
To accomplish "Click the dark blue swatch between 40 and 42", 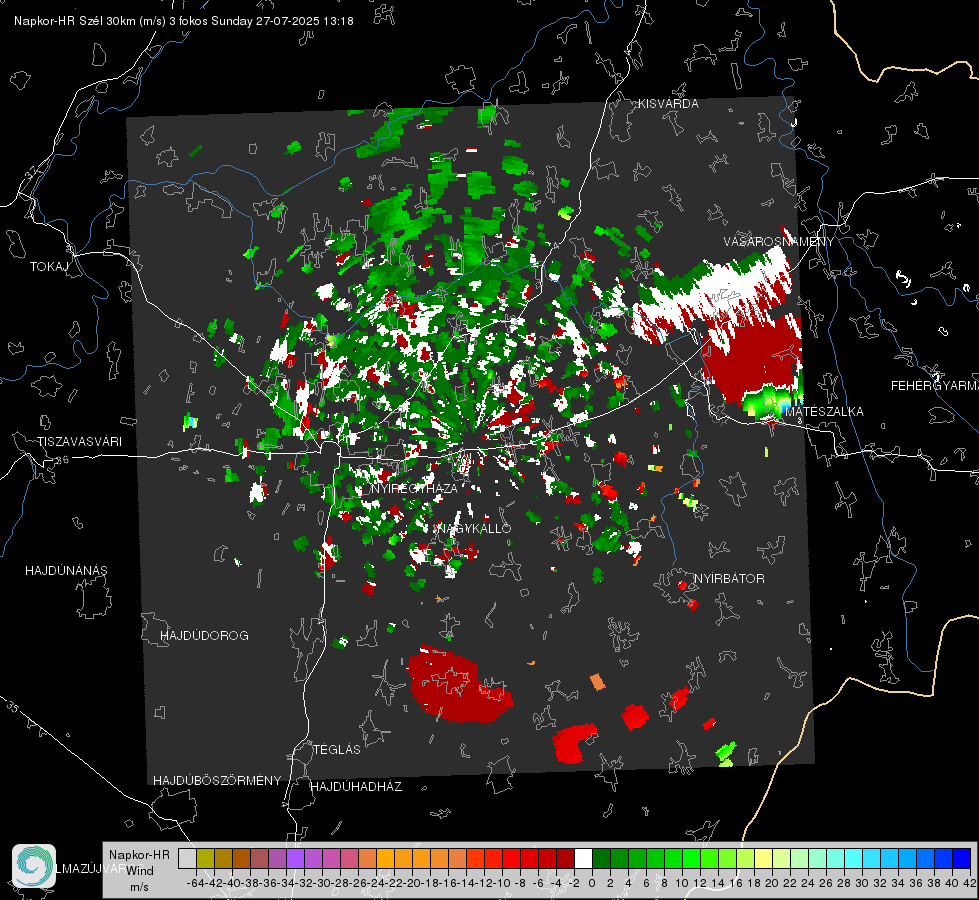I will 961,858.
